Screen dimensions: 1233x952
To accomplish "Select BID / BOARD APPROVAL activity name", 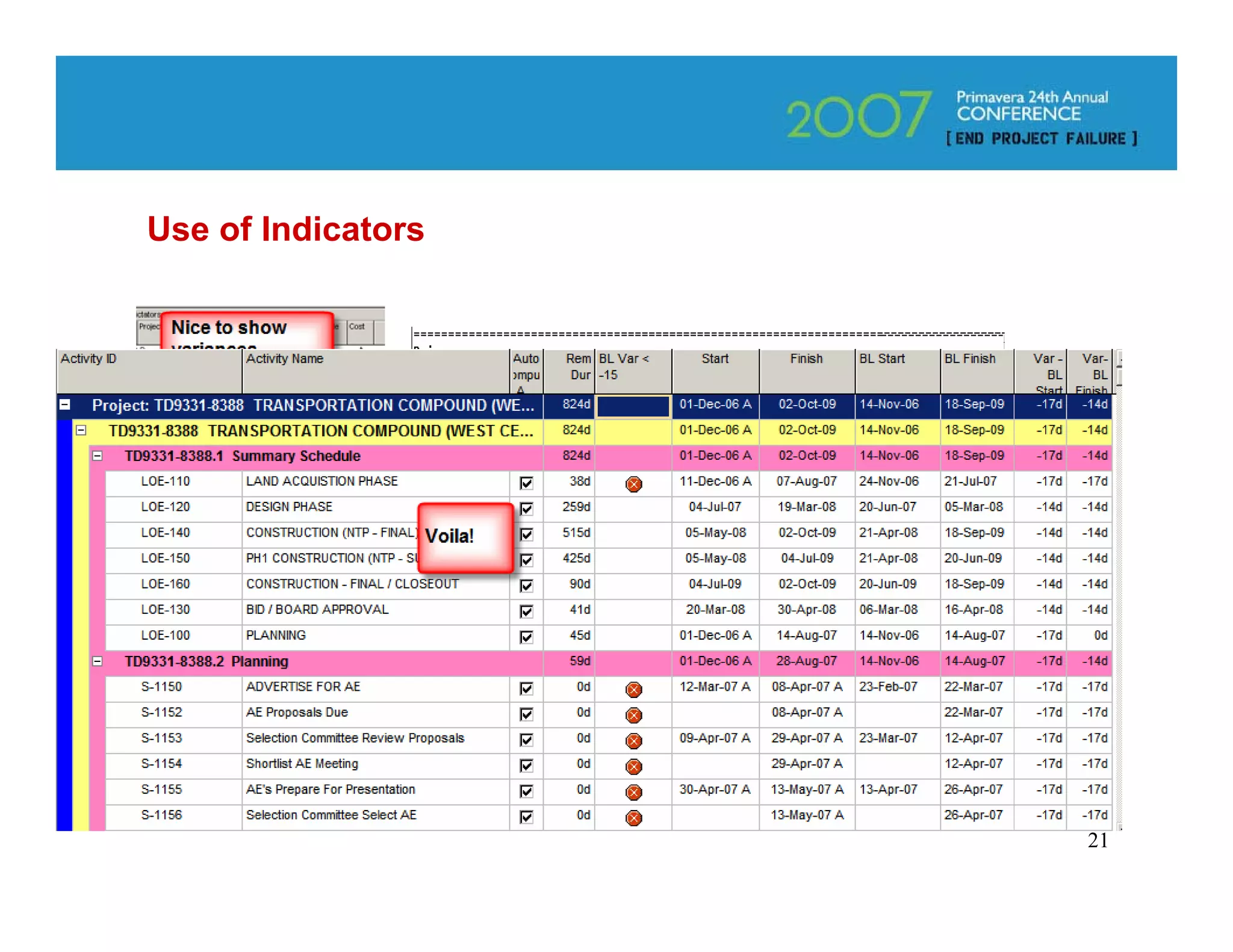I will (317, 610).
